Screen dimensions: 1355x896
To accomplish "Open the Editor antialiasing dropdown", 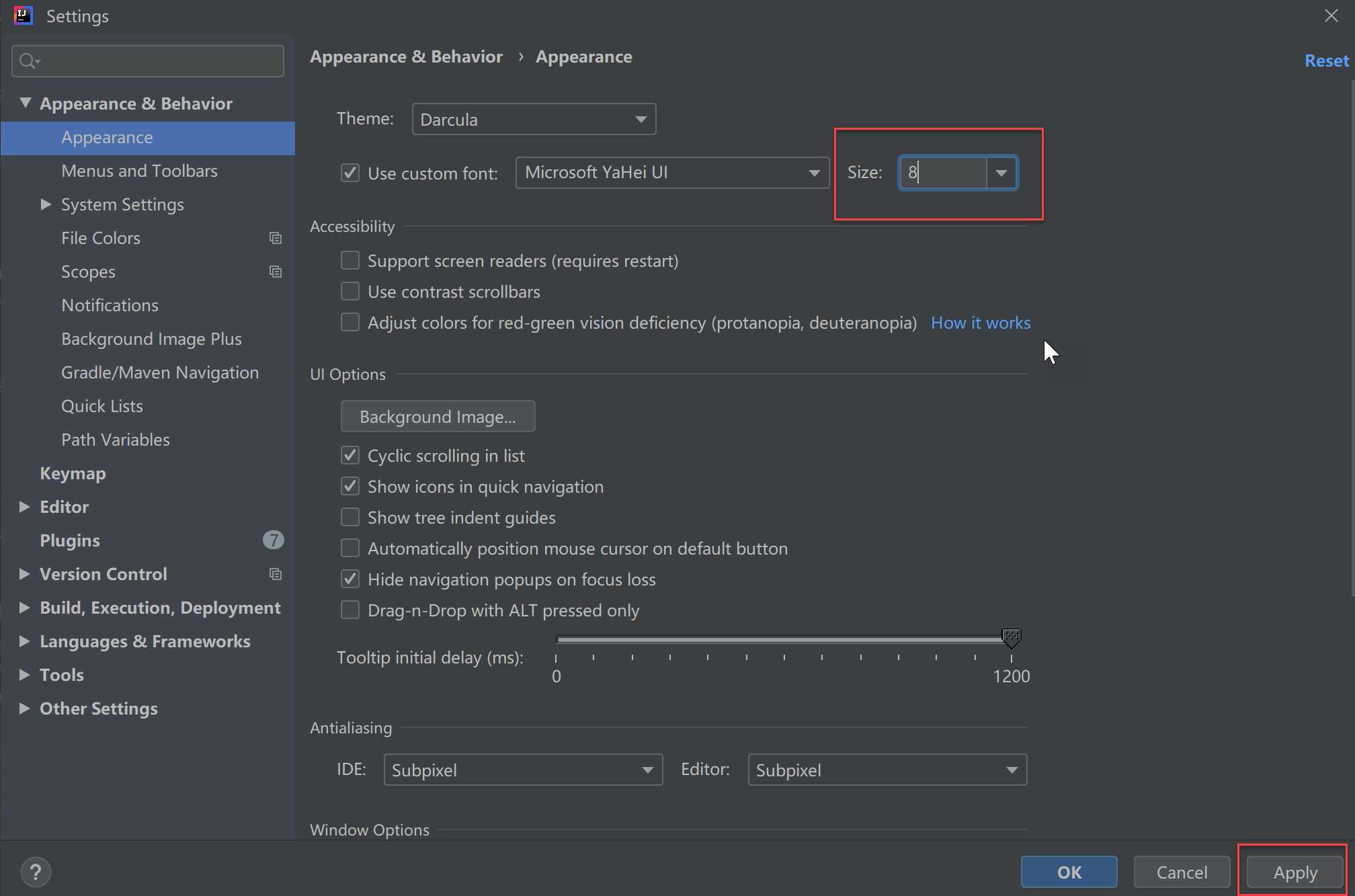I will [x=887, y=770].
